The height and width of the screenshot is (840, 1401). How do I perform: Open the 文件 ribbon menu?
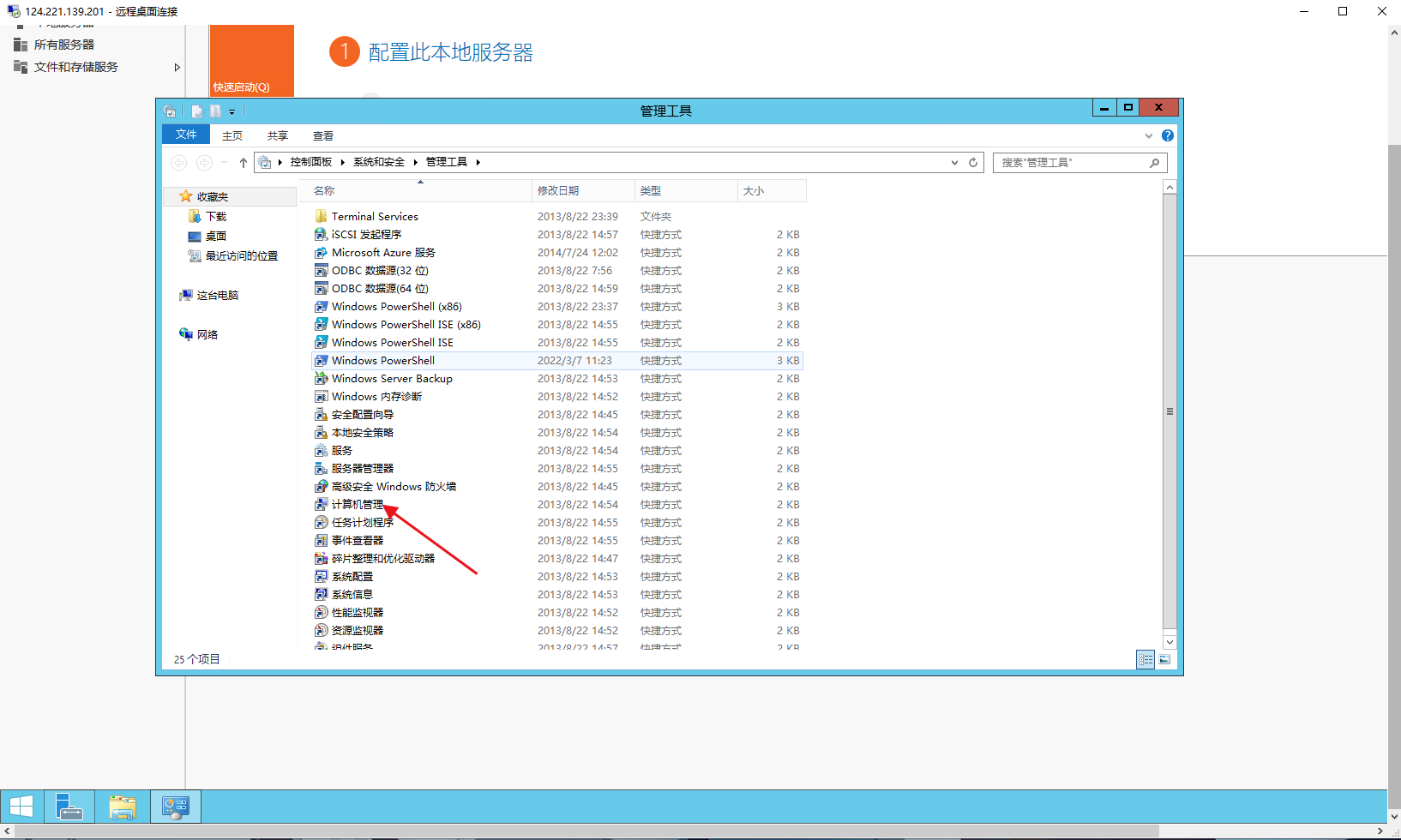point(186,135)
